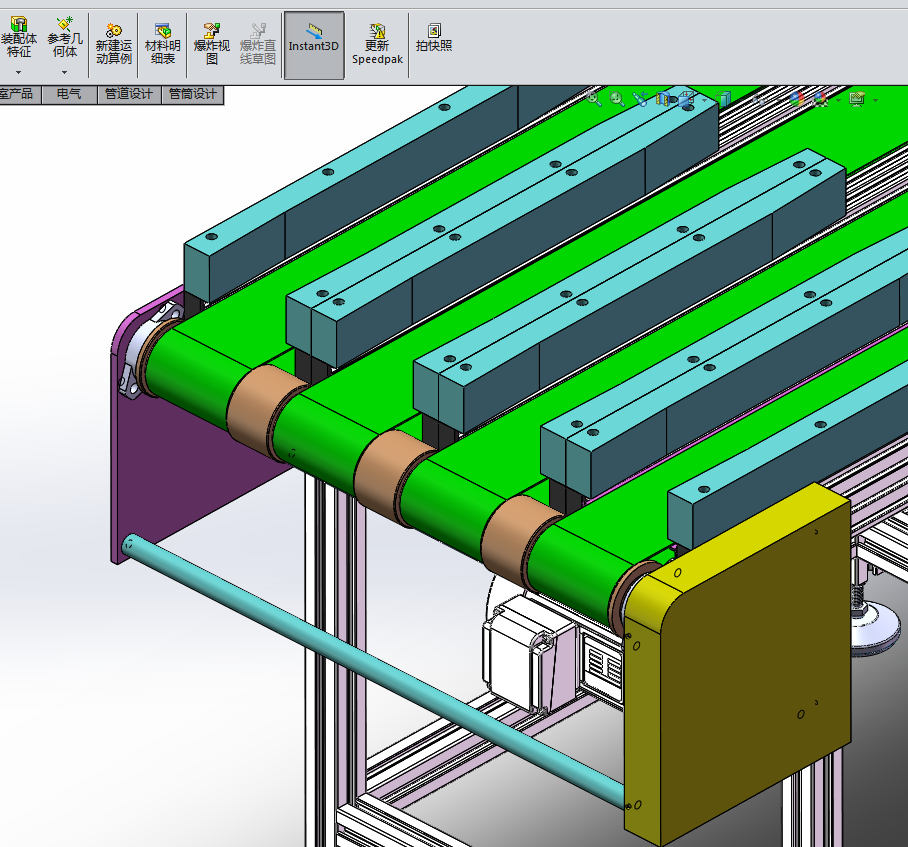Expand the View Orientation dropdown arrow
Viewport: 908px width, 847px height.
coord(704,100)
